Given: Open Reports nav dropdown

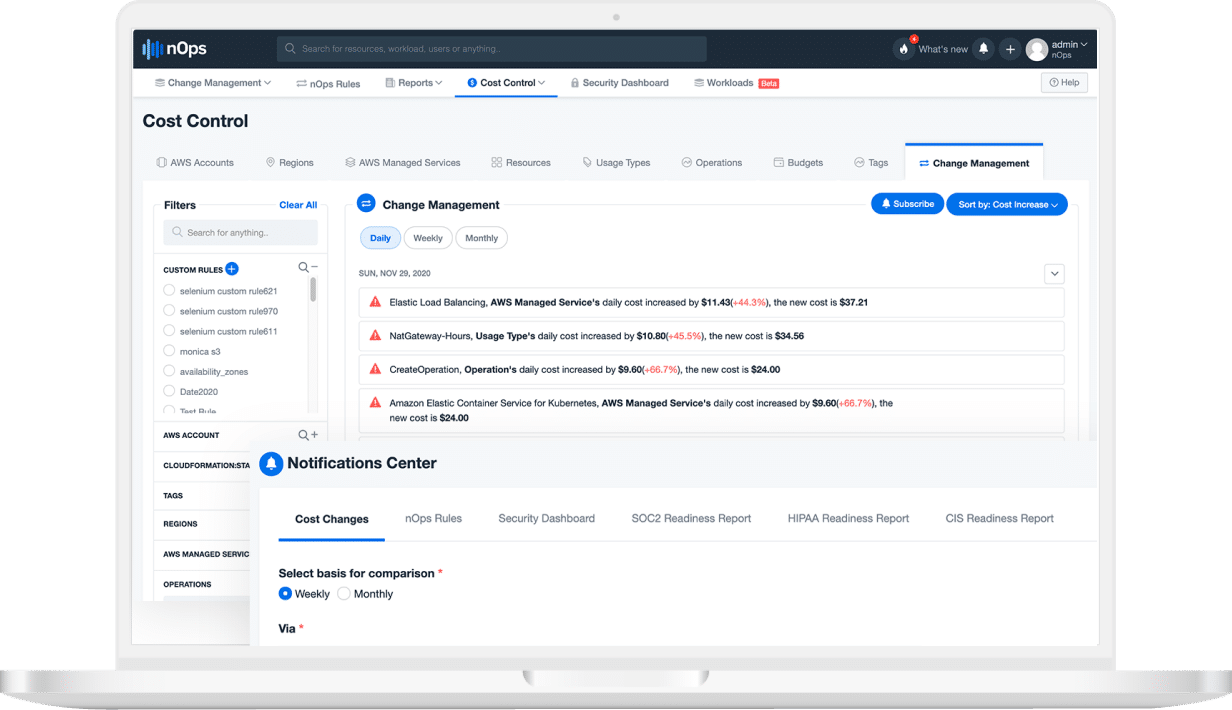Looking at the screenshot, I should [x=414, y=83].
